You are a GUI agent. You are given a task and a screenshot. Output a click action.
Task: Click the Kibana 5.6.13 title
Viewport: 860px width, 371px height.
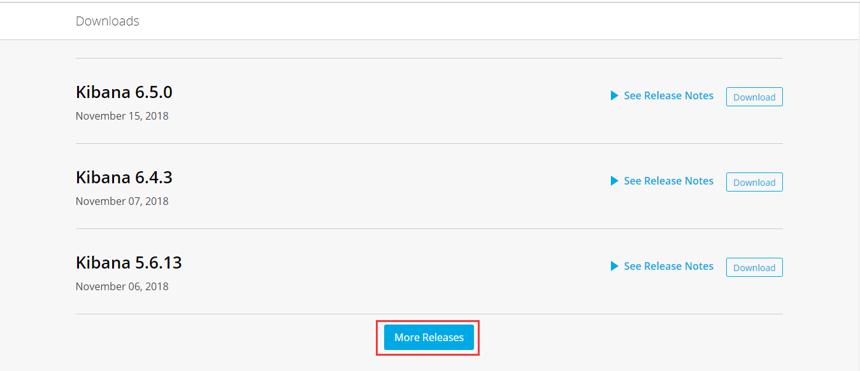point(129,263)
